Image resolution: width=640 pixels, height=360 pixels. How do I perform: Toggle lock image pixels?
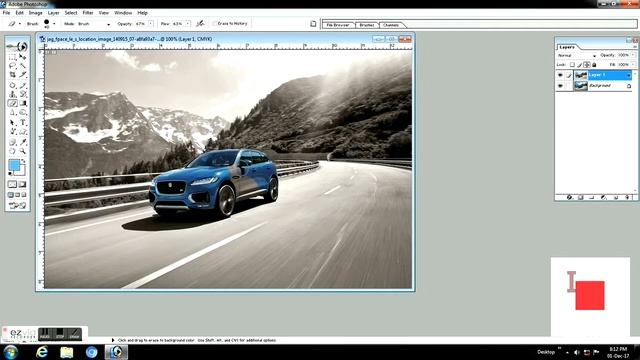[580, 65]
